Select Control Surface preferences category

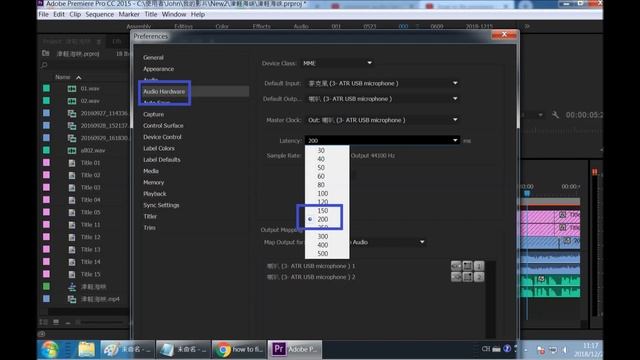click(163, 126)
